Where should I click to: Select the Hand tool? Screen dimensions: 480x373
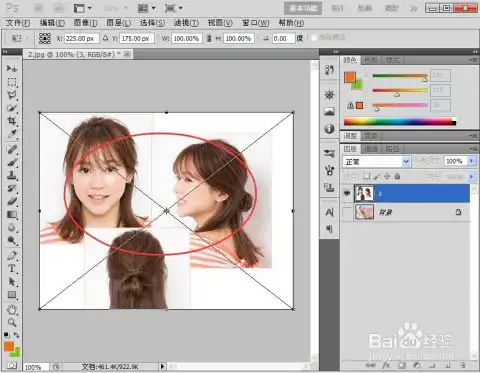click(x=12, y=309)
